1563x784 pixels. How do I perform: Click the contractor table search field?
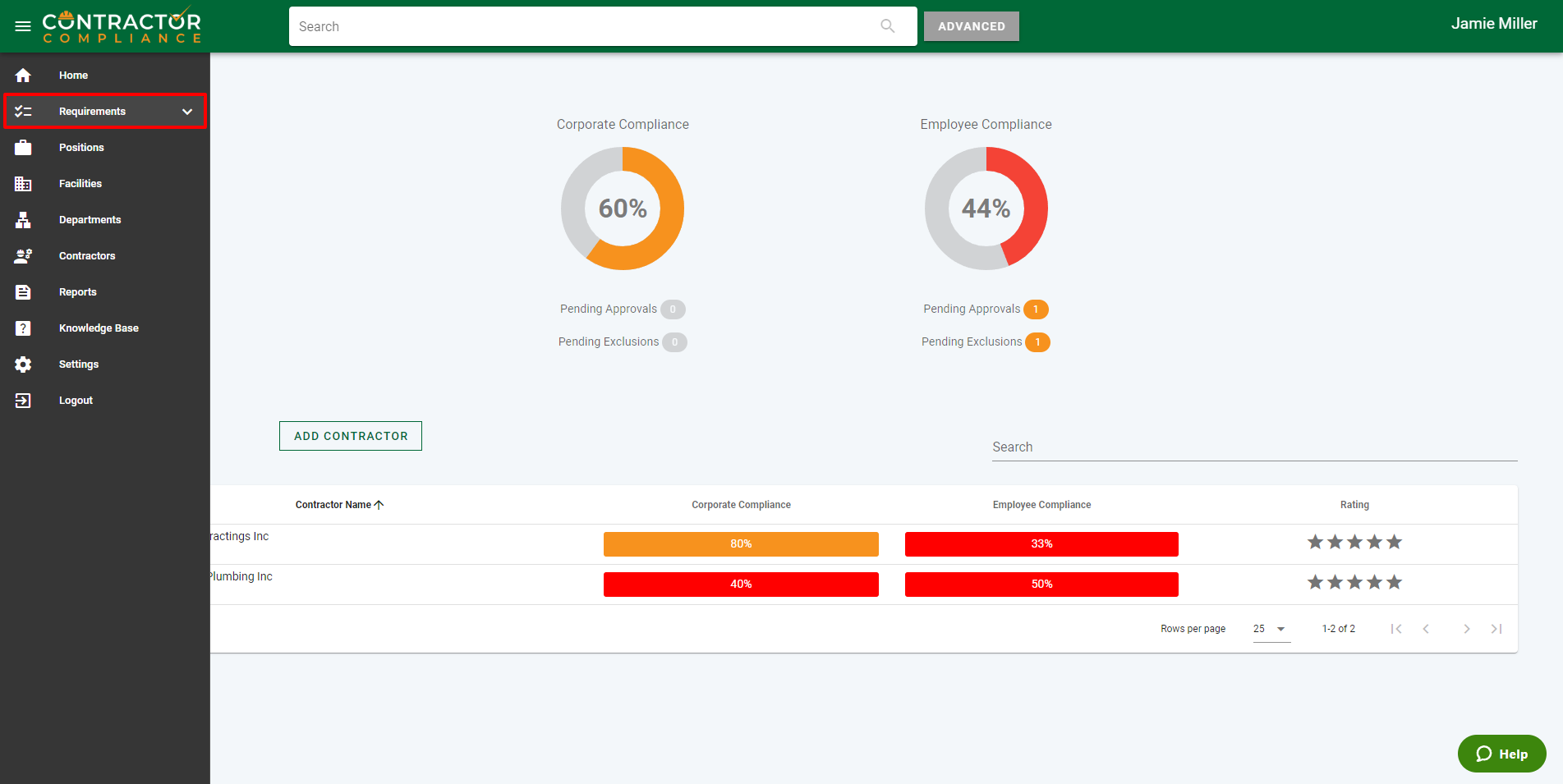pyautogui.click(x=1253, y=447)
